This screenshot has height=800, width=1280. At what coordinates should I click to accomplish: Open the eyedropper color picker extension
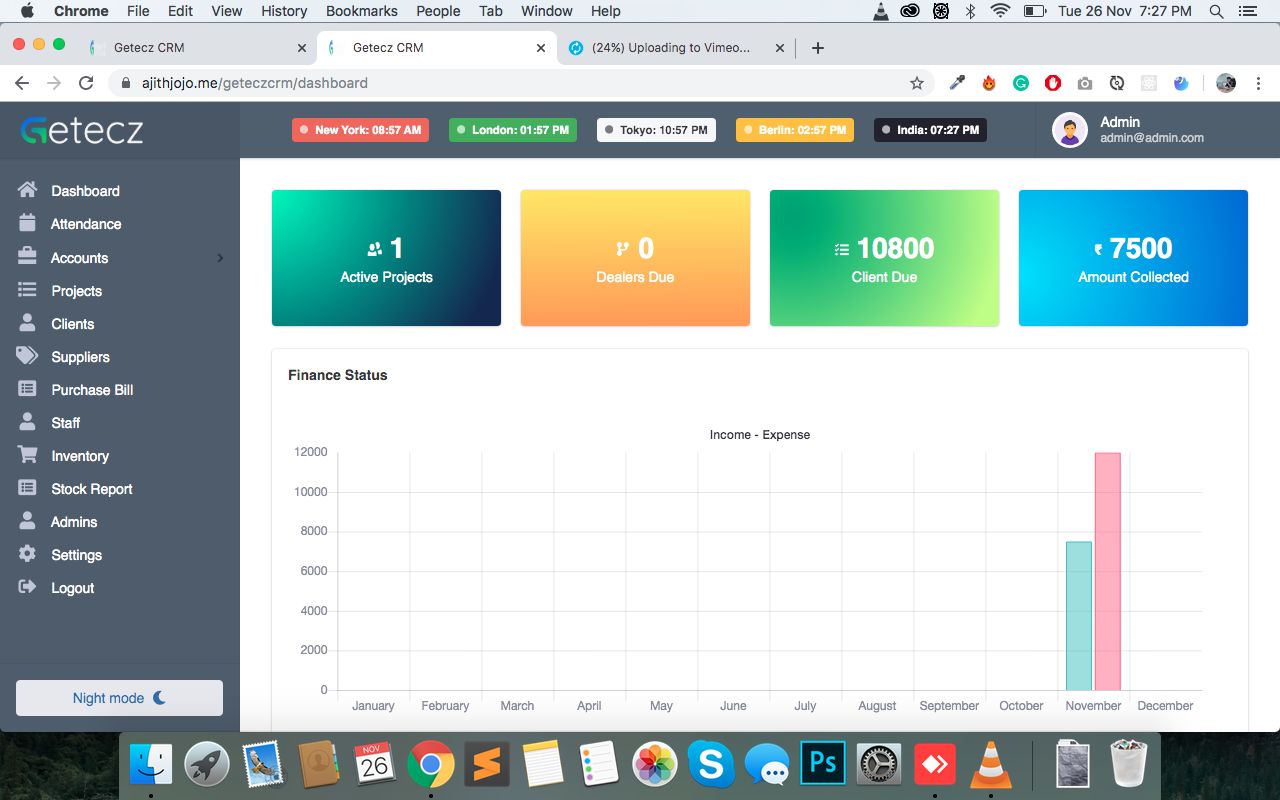click(x=957, y=83)
